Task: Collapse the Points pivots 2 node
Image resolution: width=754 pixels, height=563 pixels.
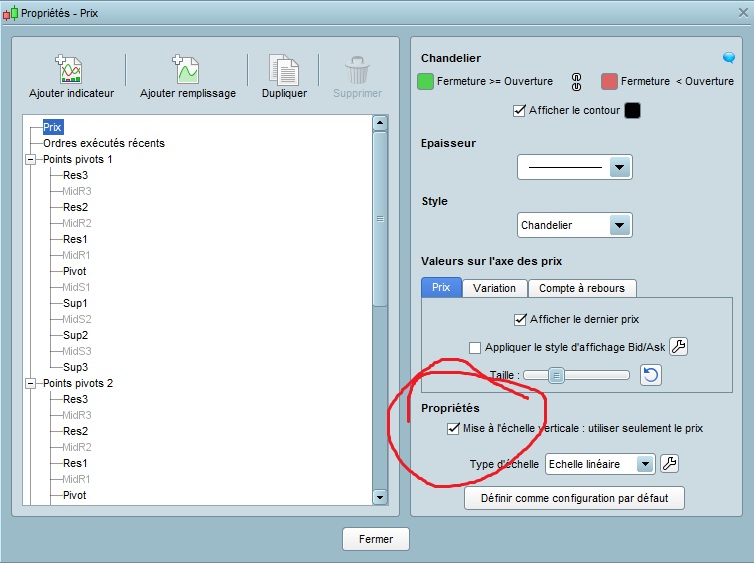Action: [x=30, y=383]
